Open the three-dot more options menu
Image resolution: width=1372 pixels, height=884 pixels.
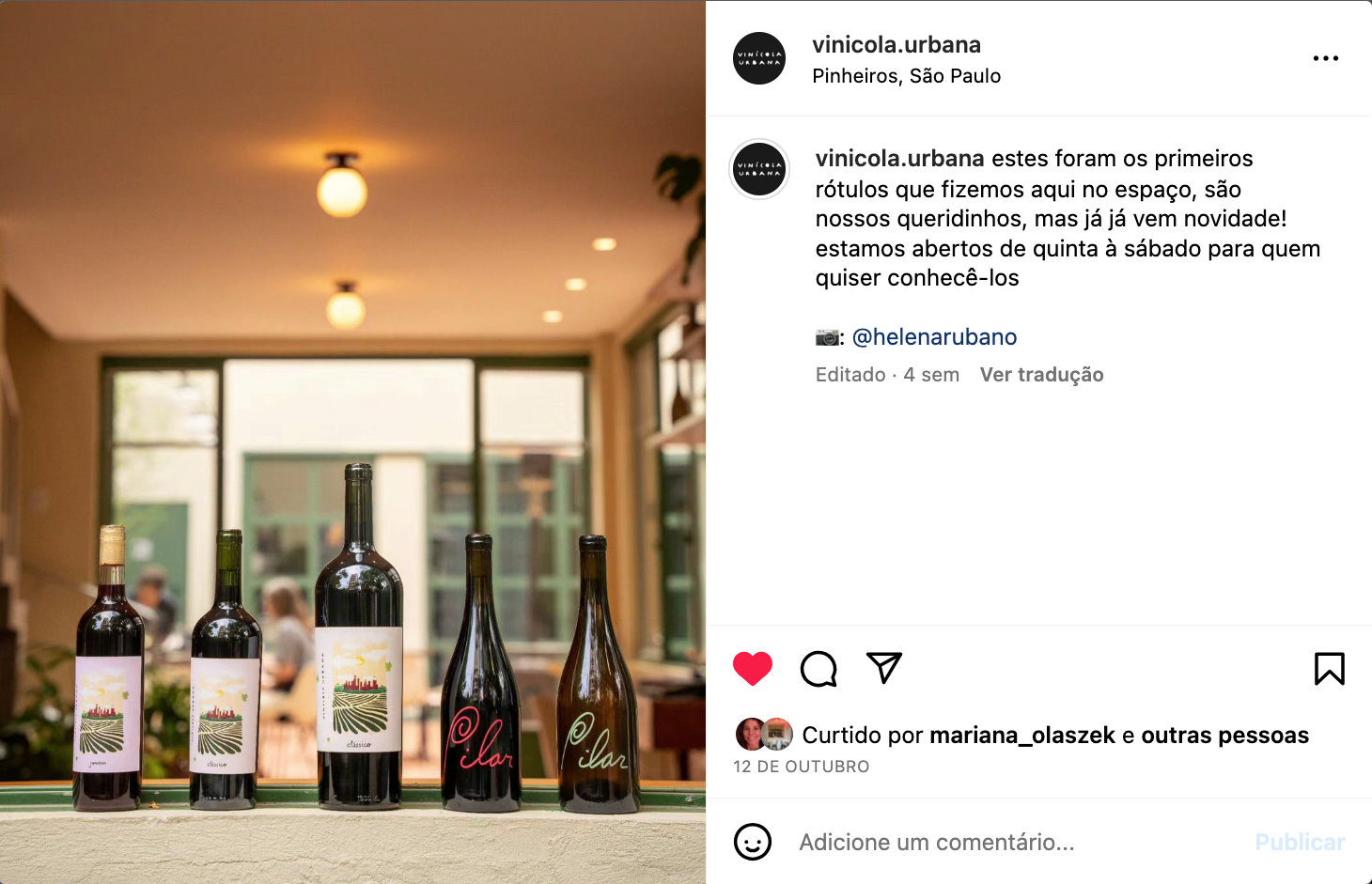coord(1326,58)
